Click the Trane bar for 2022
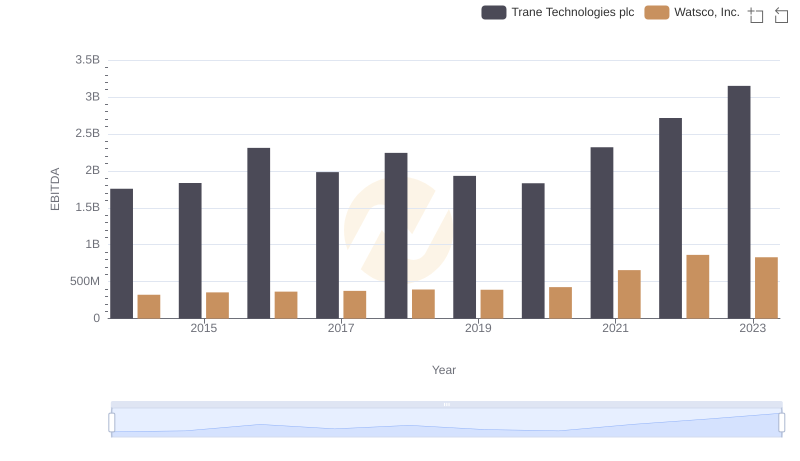The image size is (800, 461). click(670, 218)
